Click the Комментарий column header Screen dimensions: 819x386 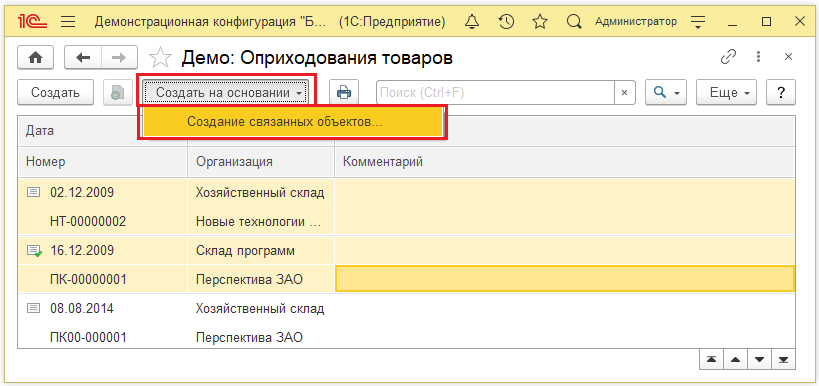(x=565, y=162)
